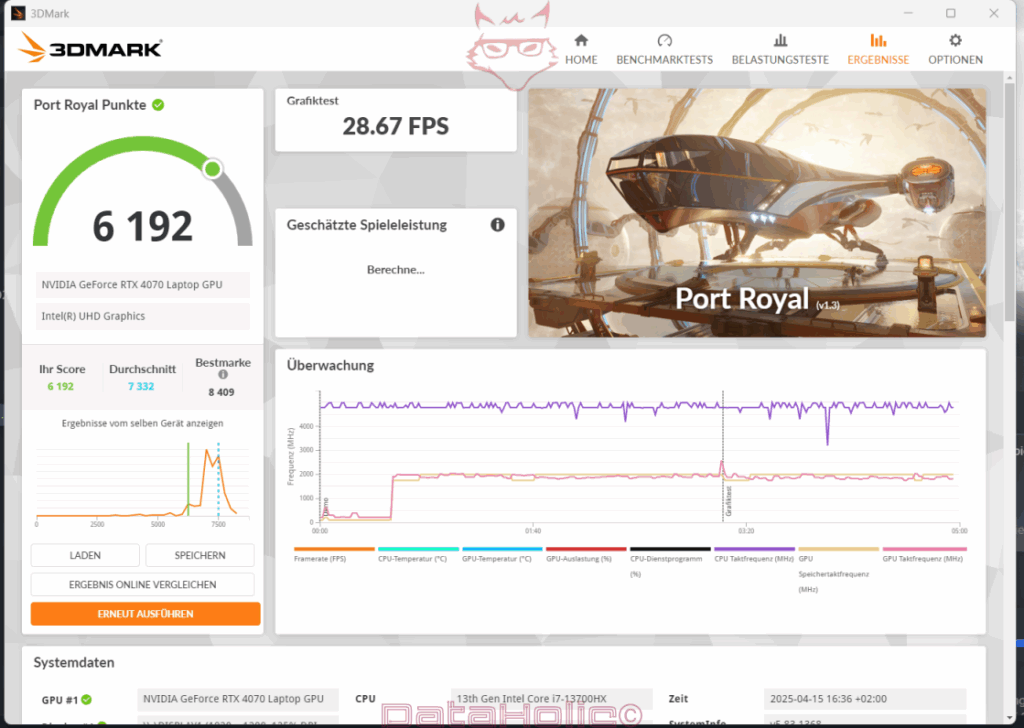The height and width of the screenshot is (728, 1024).
Task: Open the BELASTUNGSTESTE tab
Action: 780,50
